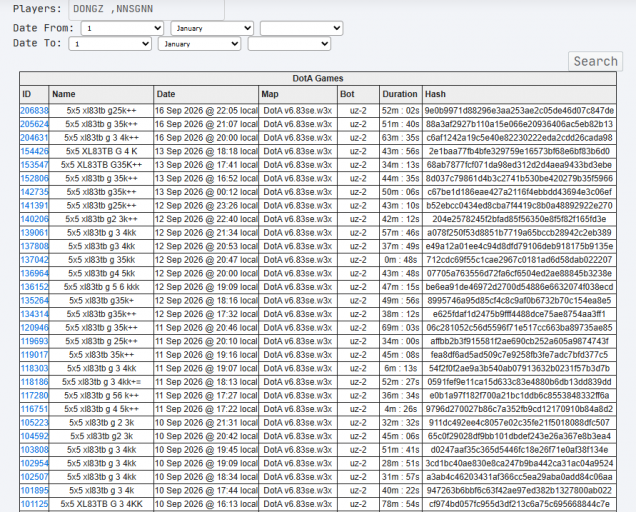Open game ID 103808
The width and height of the screenshot is (636, 512).
(34, 450)
